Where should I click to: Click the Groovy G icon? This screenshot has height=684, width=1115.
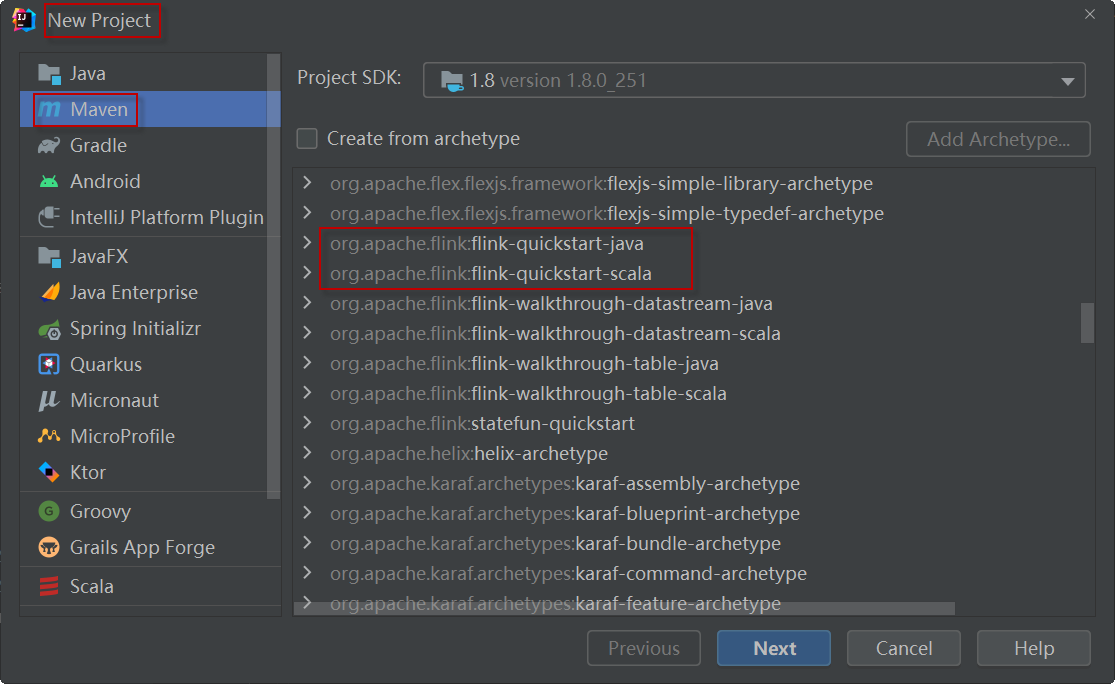pos(49,512)
